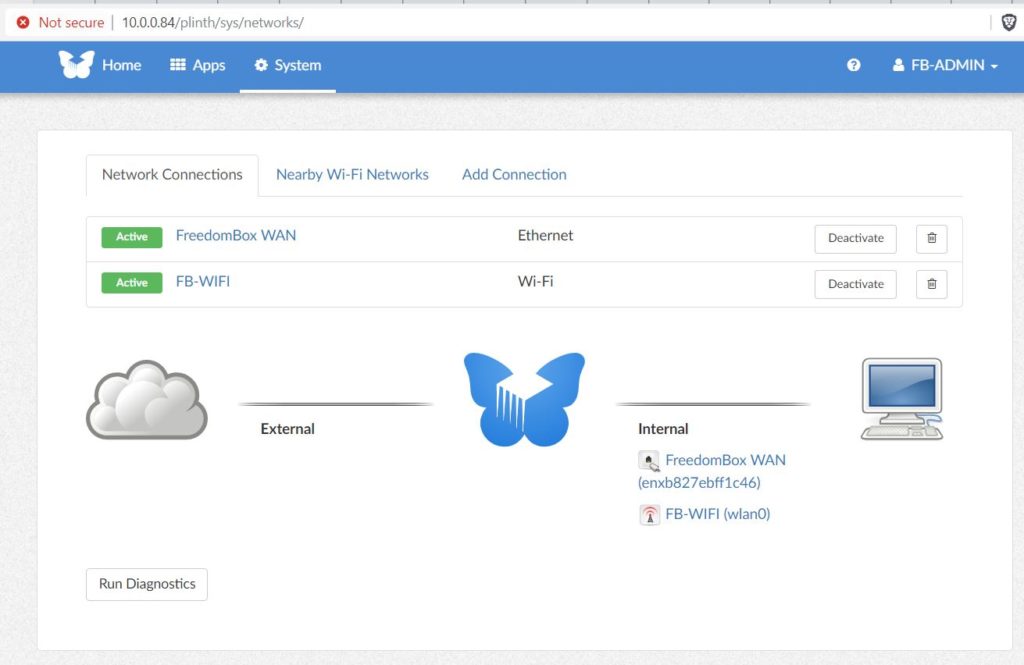1024x665 pixels.
Task: Click the Active badge for FreedomBox WAN
Action: tap(132, 237)
